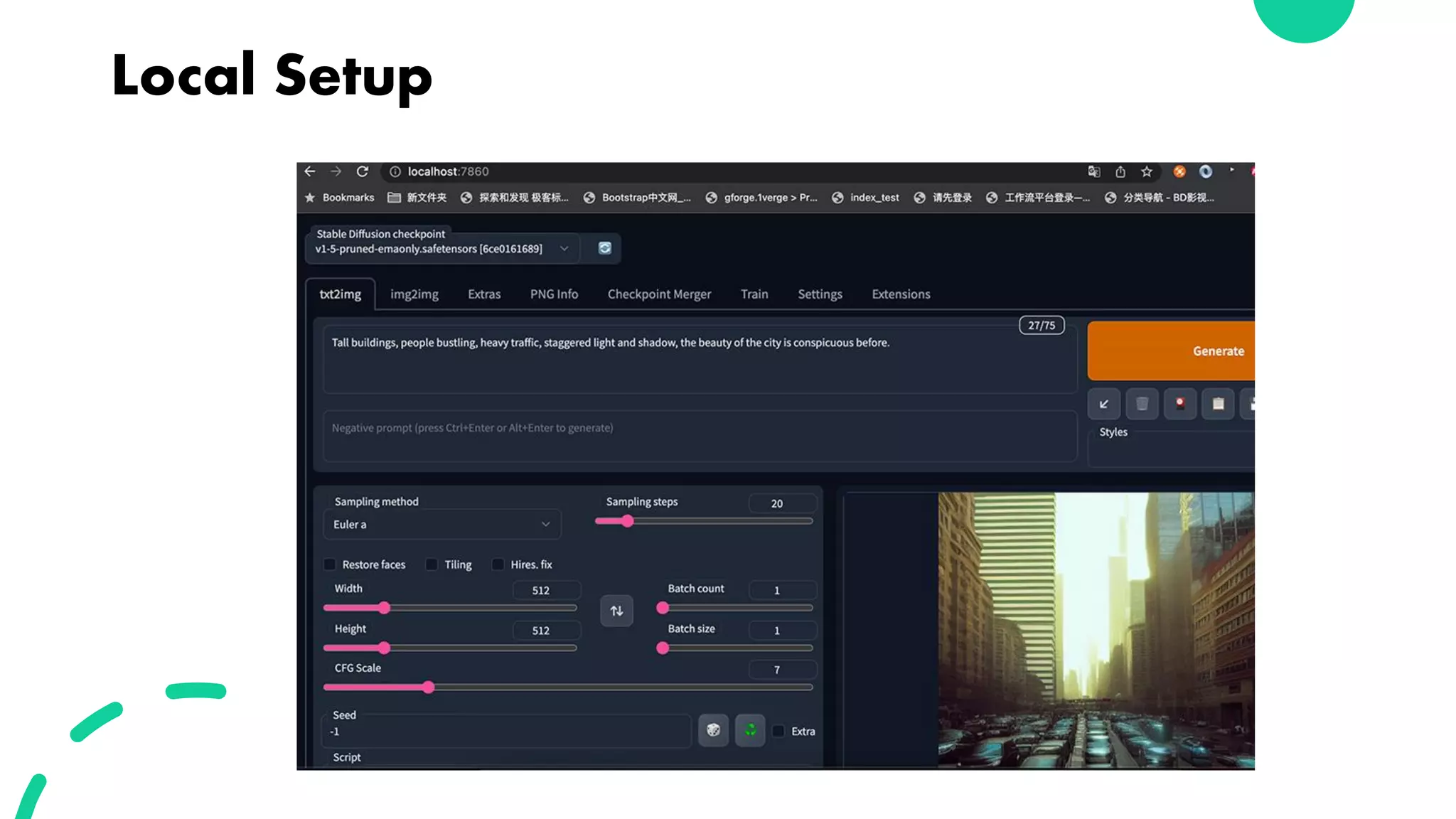1456x819 pixels.
Task: Click the CFG Scale slider handle
Action: coord(428,687)
